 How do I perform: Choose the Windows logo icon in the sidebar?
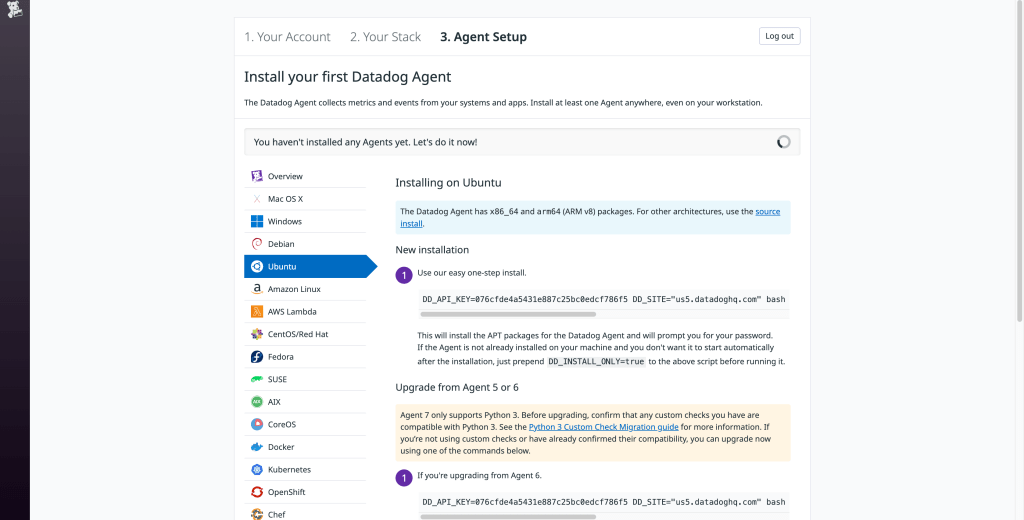257,221
